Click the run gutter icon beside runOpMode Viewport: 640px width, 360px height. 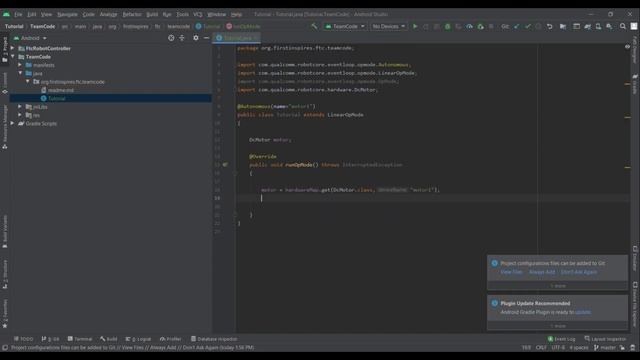click(x=225, y=165)
